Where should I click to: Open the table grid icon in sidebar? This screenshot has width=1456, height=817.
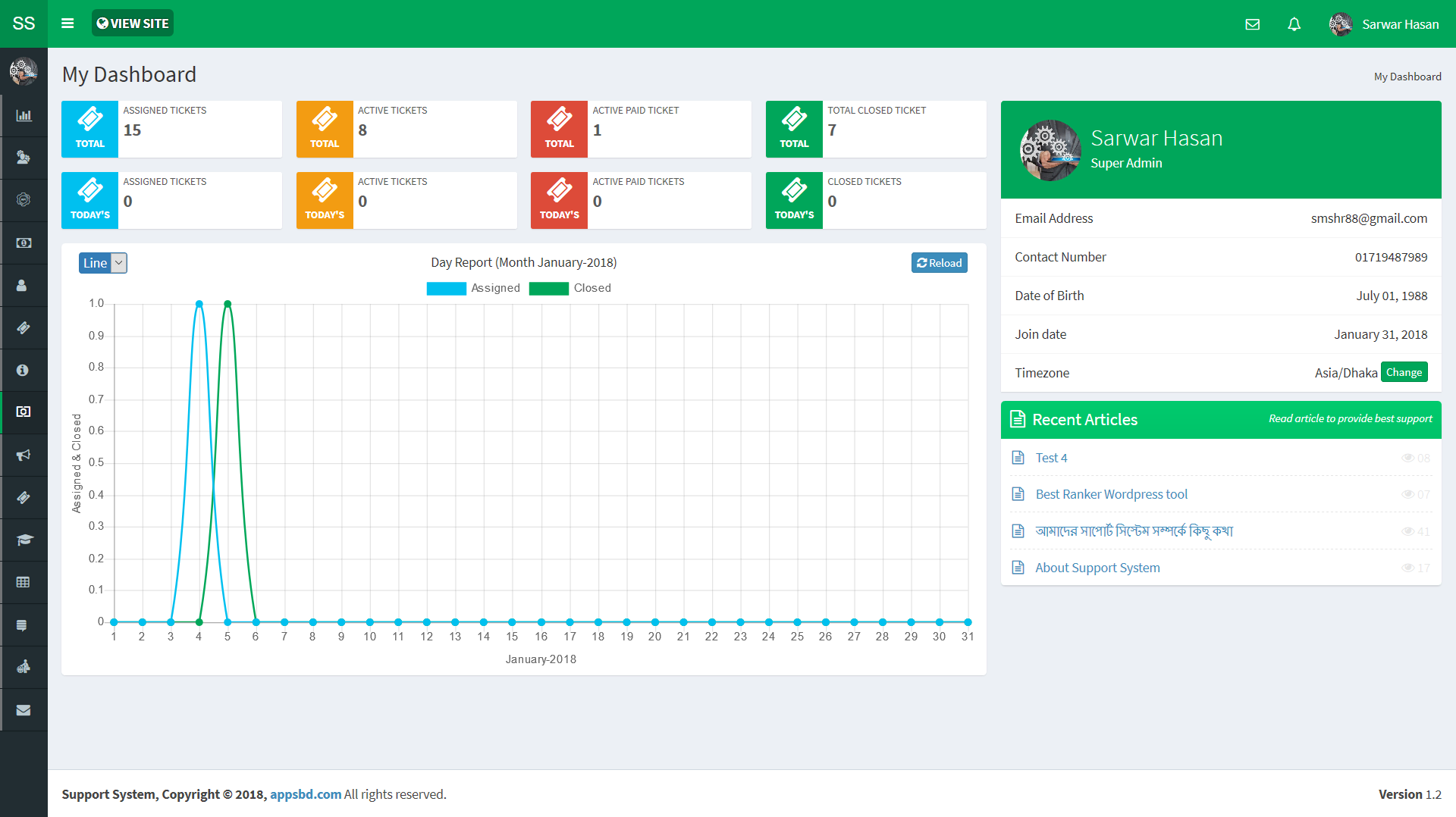pos(24,582)
